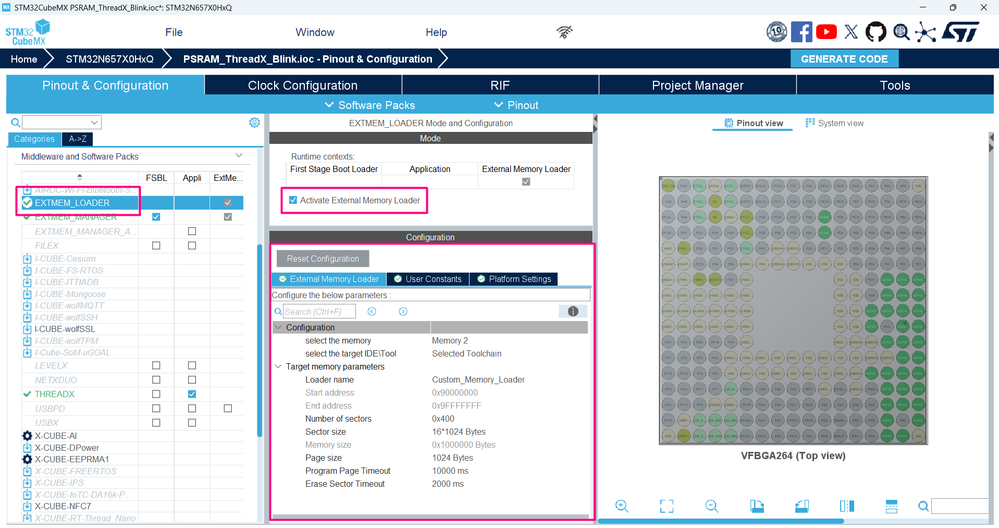The height and width of the screenshot is (528, 999).
Task: Open the User Constants tab
Action: pyautogui.click(x=428, y=279)
